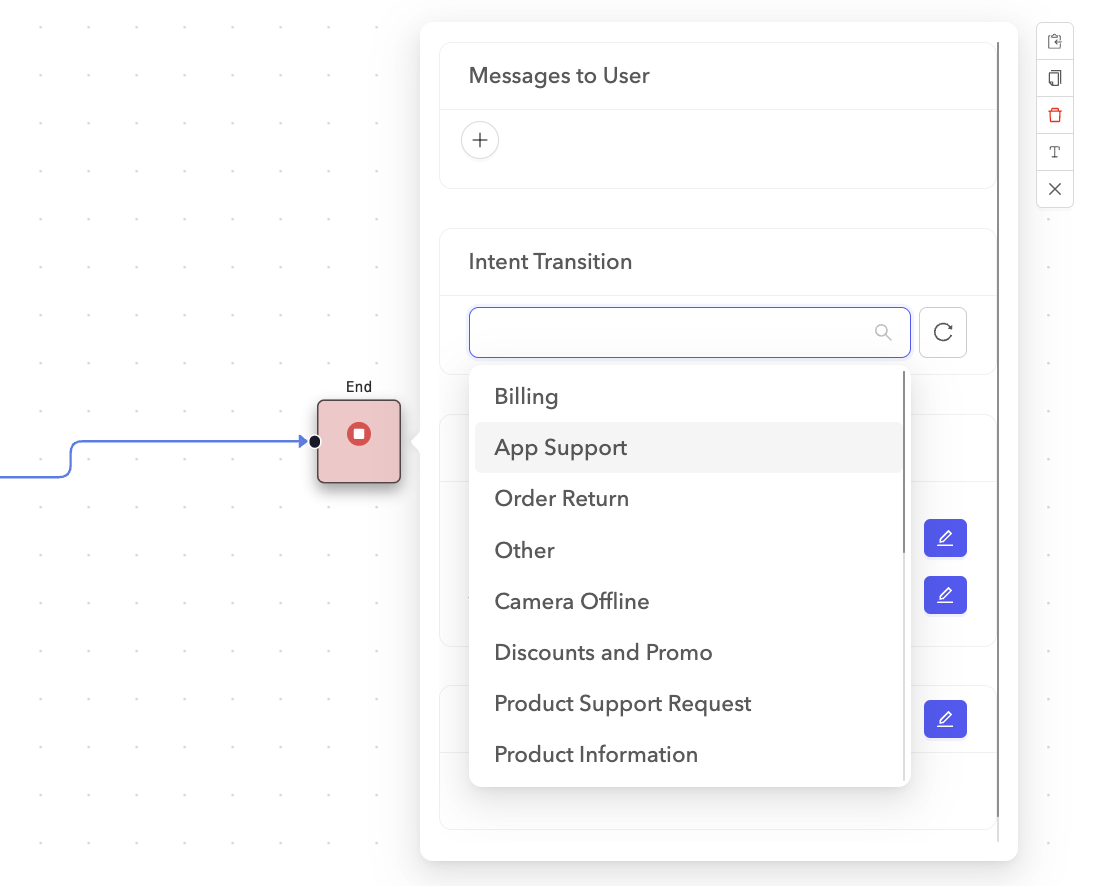Add a message with plus button

[x=480, y=140]
